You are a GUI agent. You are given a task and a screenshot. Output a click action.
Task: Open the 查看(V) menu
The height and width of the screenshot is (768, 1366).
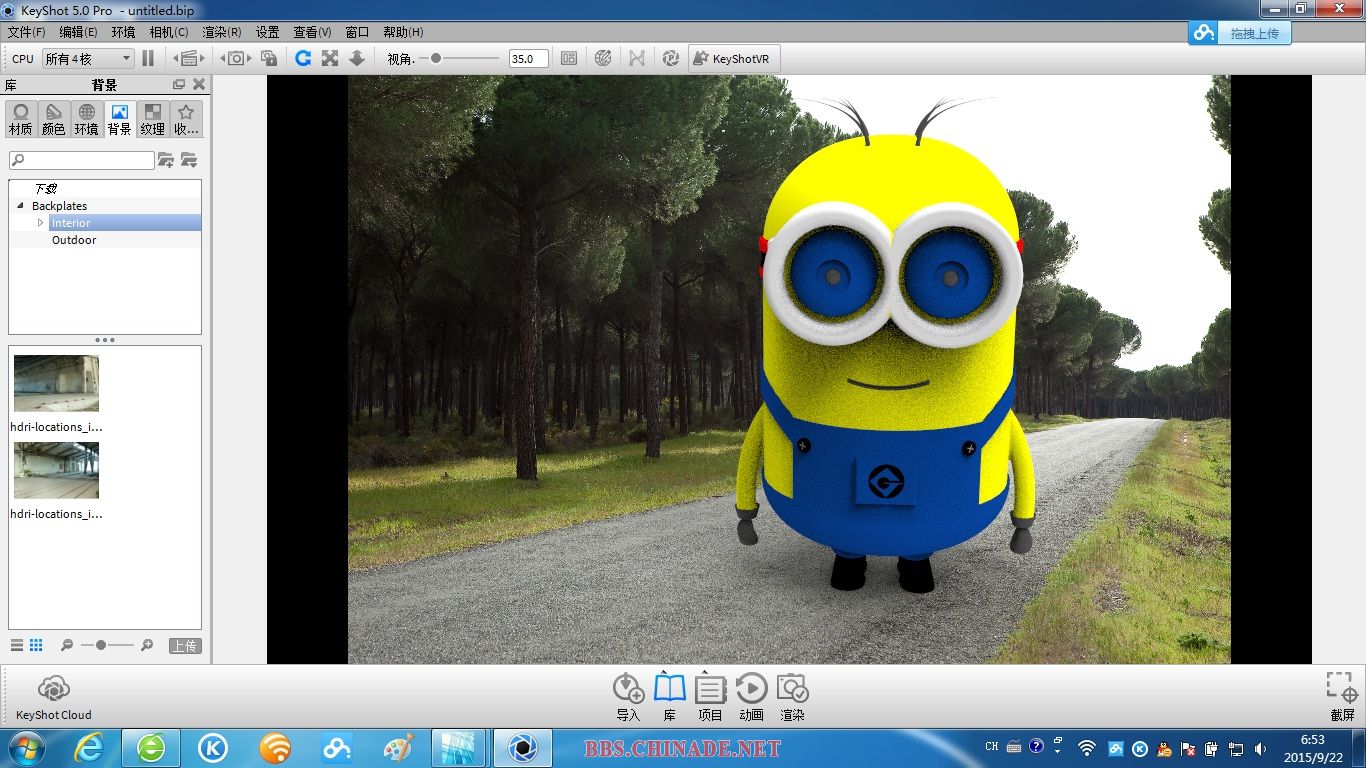(312, 32)
